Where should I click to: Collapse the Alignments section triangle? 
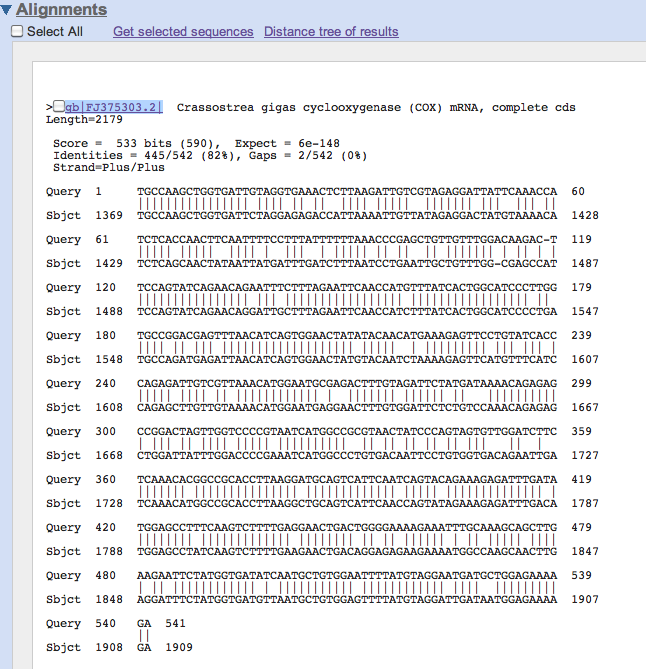[x=8, y=10]
